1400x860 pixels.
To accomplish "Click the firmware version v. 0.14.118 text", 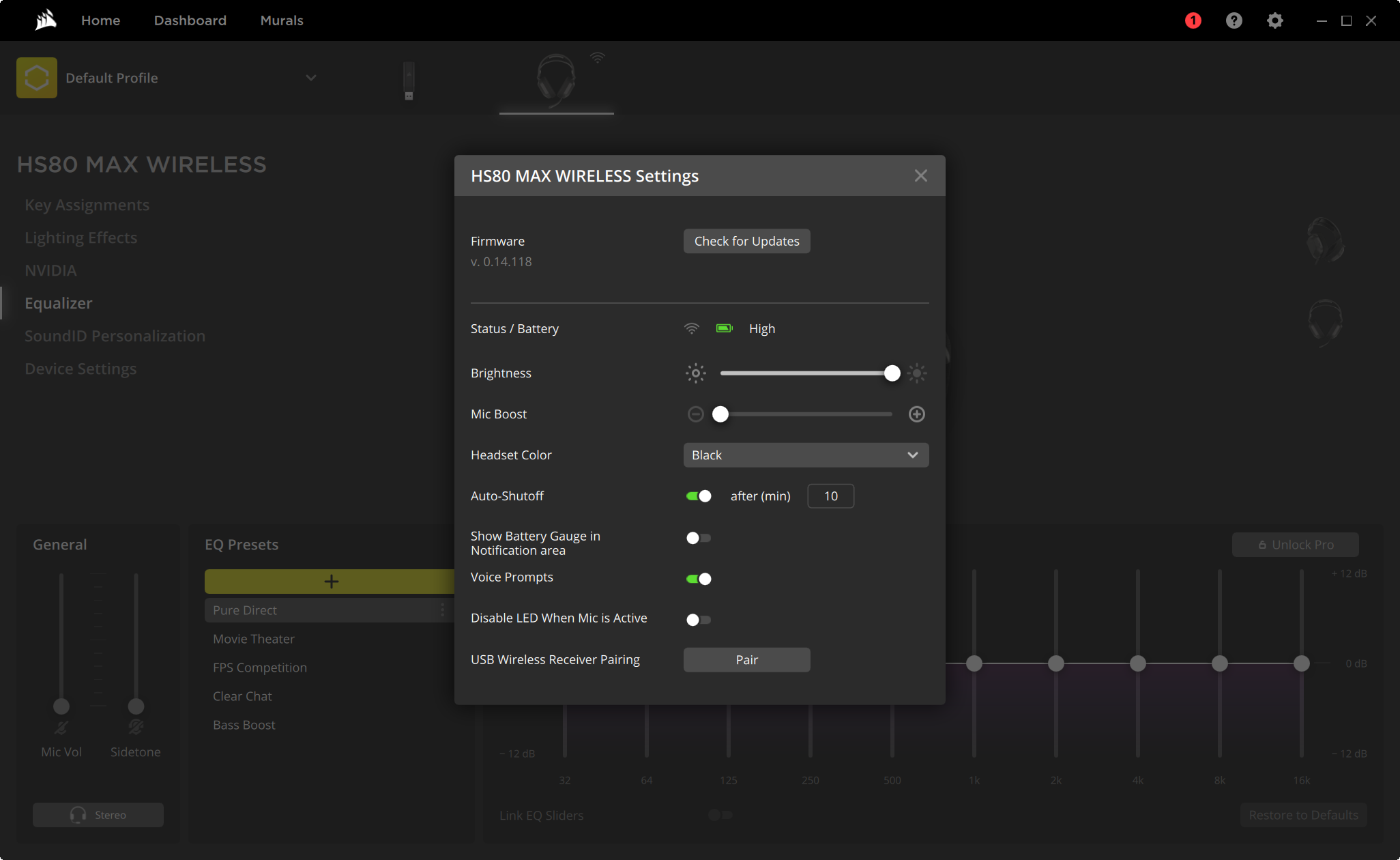I will 501,261.
